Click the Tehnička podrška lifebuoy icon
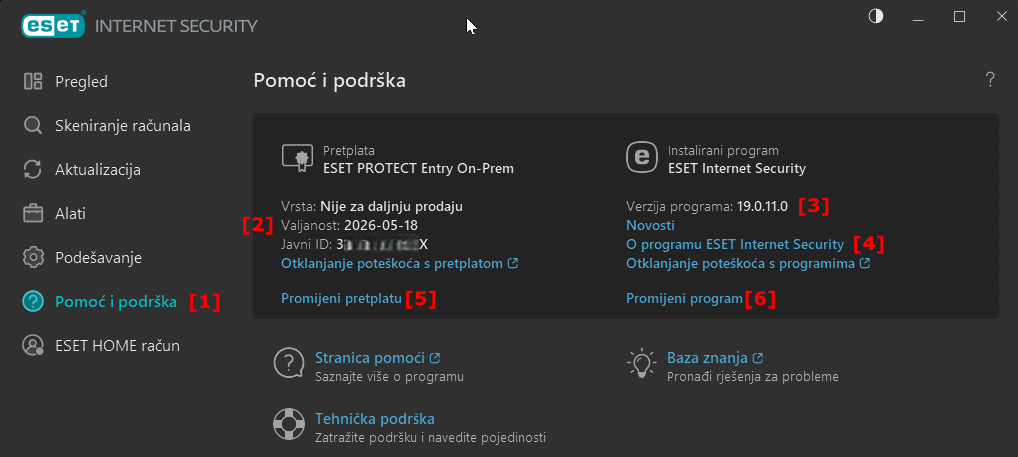Viewport: 1018px width, 457px height. [x=289, y=426]
